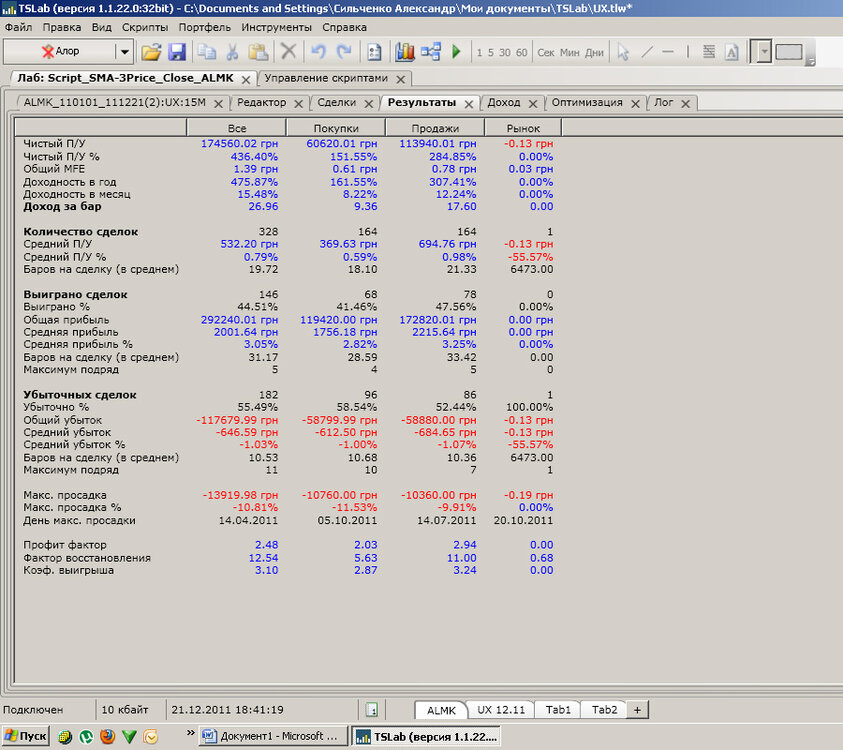843x750 pixels.
Task: Click the delete X toolbar icon
Action: point(288,52)
